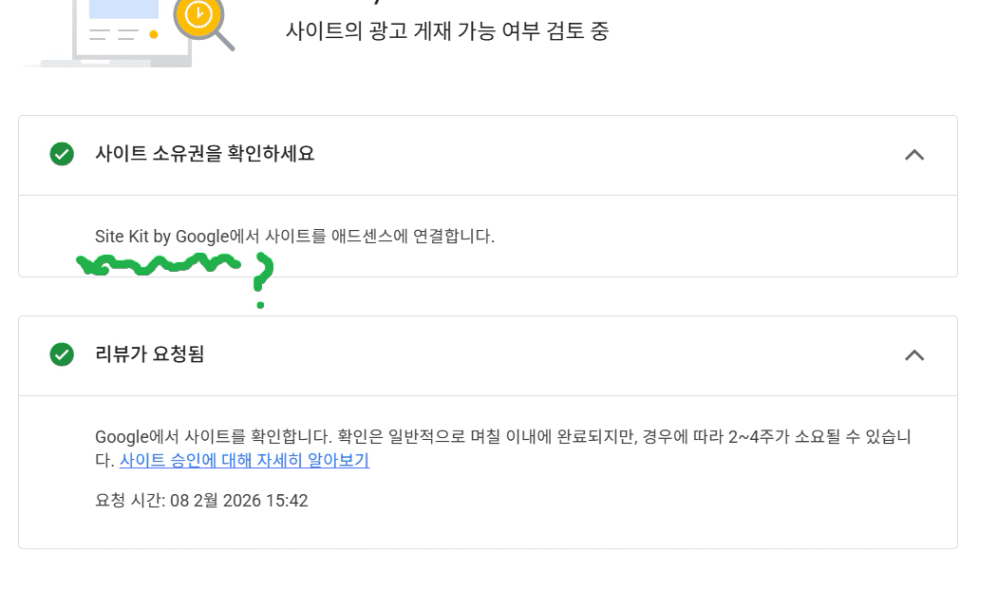Click the 사이트 소유권을 확인하세요 heading
Screen dimensions: 998x611
click(205, 155)
